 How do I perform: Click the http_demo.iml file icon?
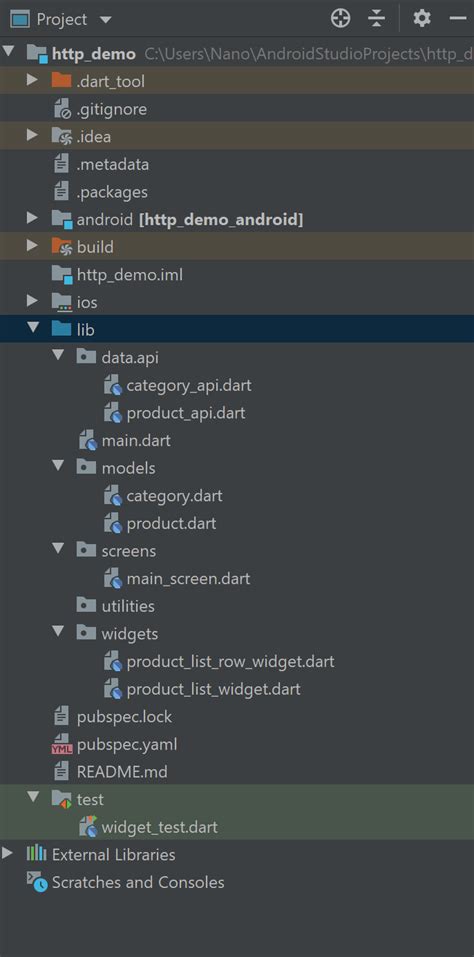(x=62, y=275)
